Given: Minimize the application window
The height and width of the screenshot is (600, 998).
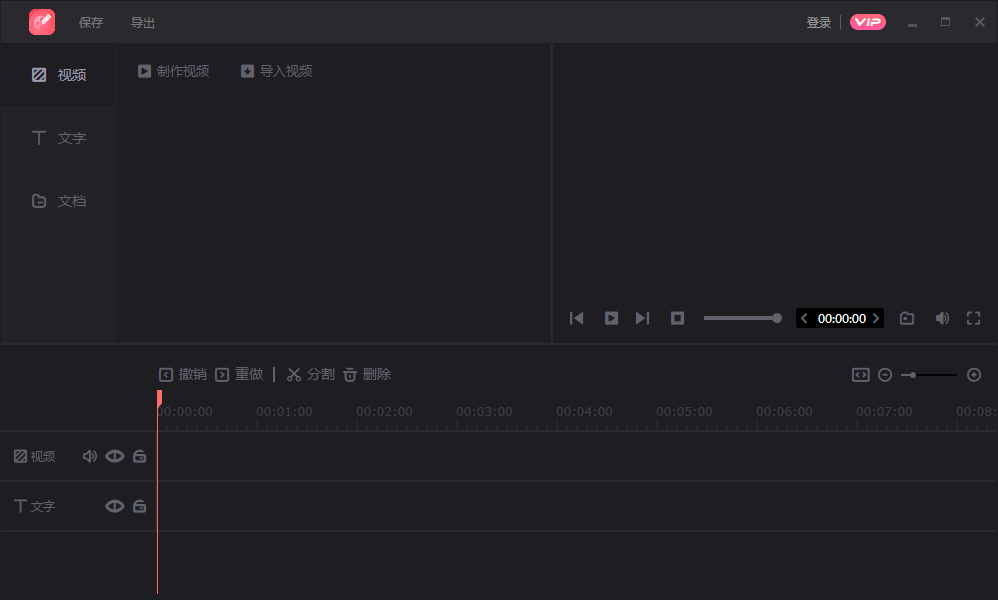Looking at the screenshot, I should [912, 23].
